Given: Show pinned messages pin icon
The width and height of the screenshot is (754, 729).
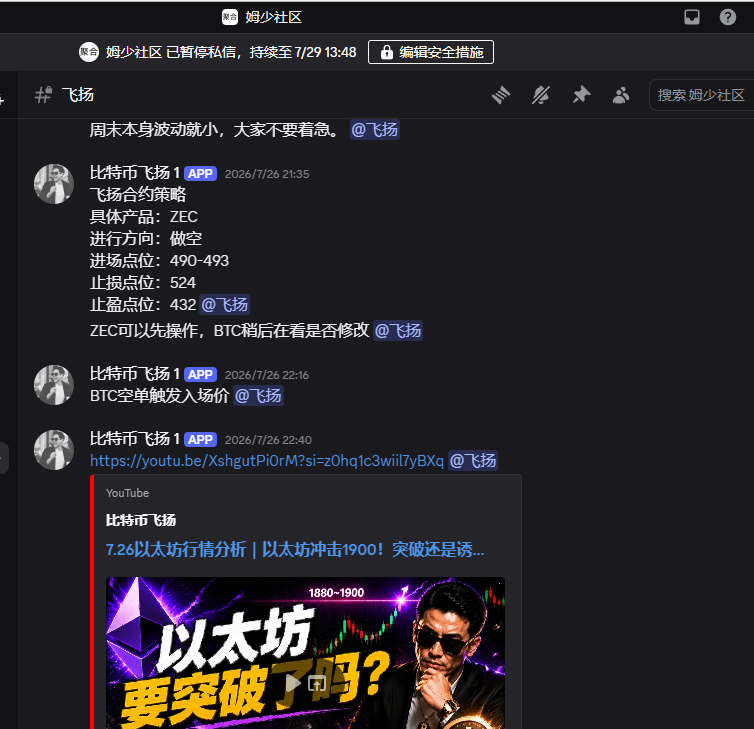Looking at the screenshot, I should 581,95.
